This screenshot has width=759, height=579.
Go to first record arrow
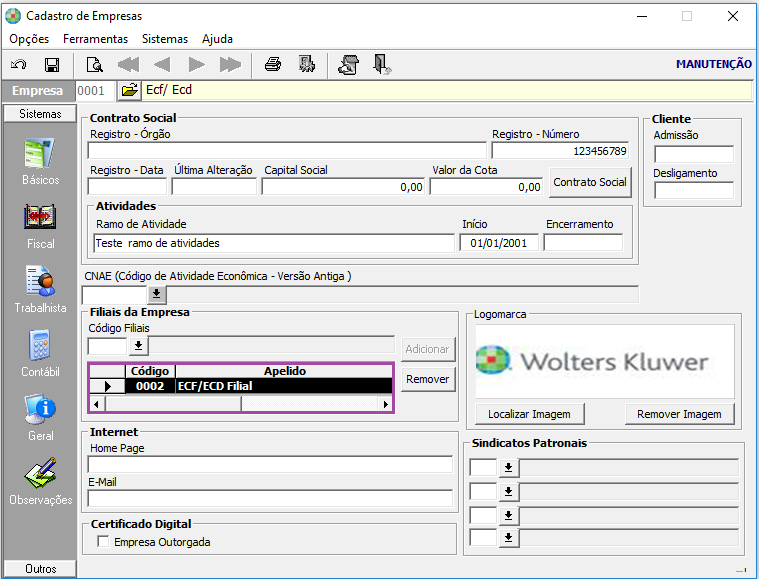[128, 64]
